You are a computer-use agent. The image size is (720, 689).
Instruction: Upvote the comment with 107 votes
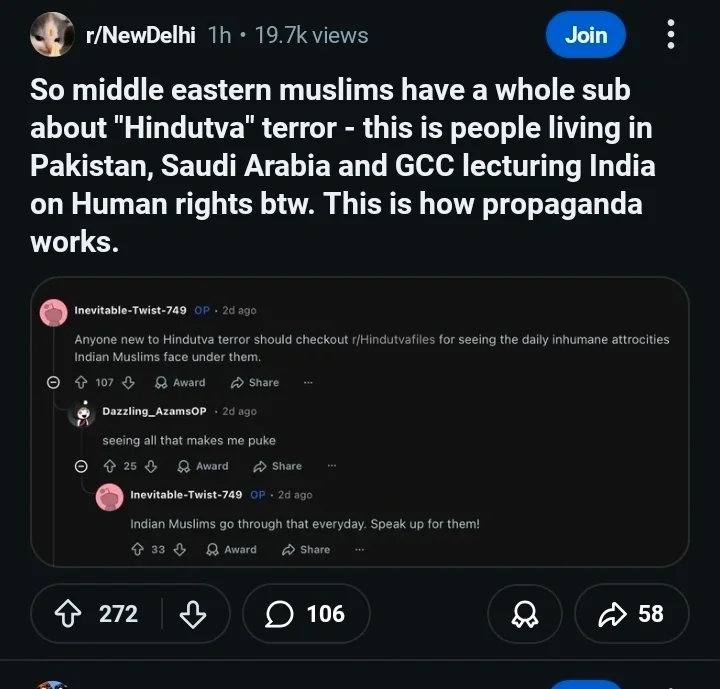[81, 382]
